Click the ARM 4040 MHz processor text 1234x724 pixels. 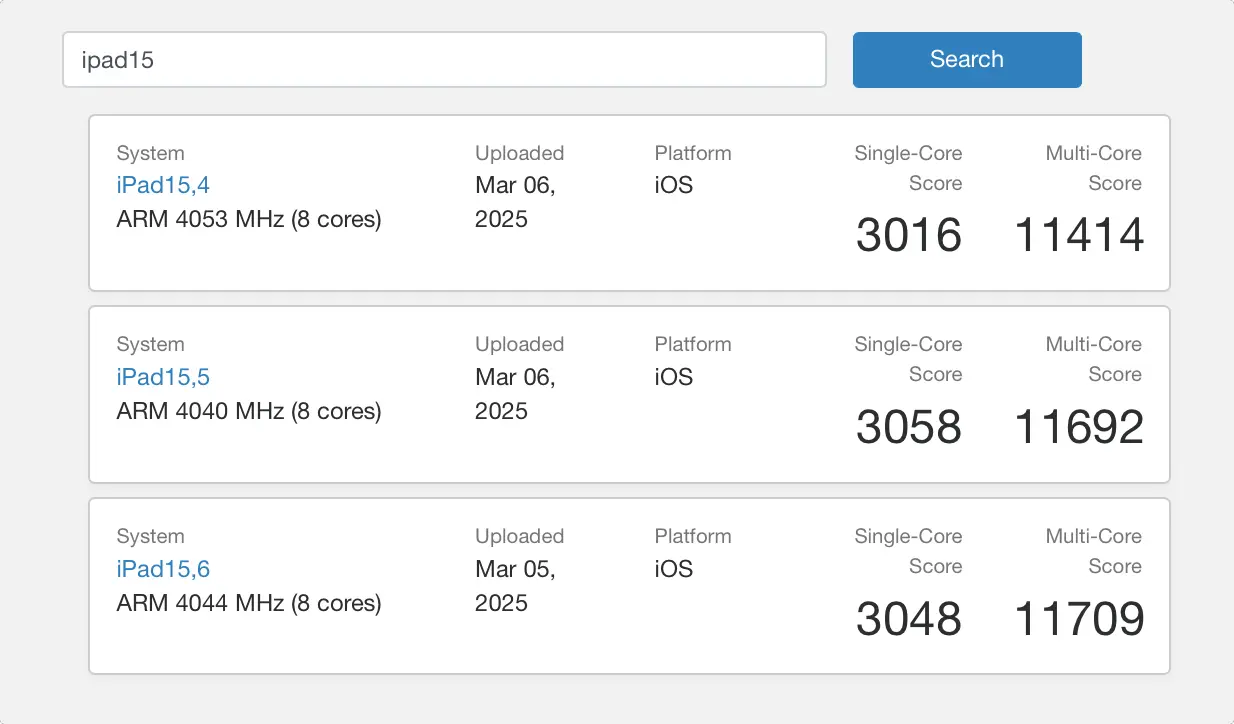point(249,411)
